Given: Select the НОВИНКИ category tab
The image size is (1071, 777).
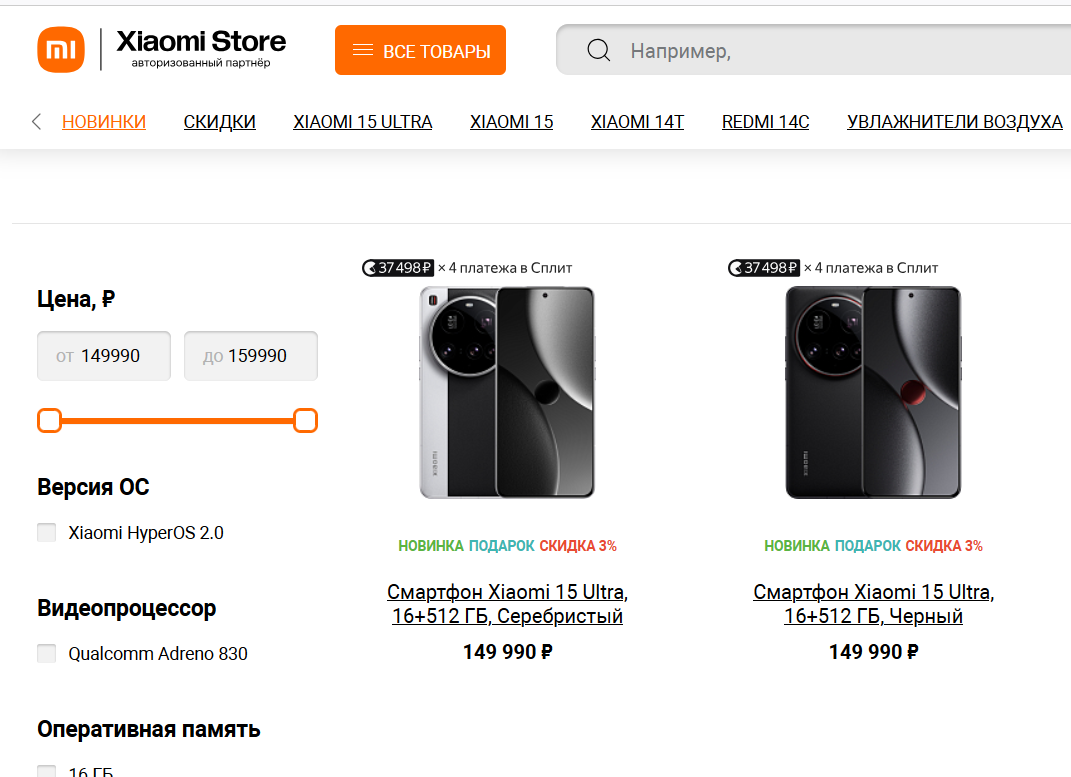Looking at the screenshot, I should [104, 122].
